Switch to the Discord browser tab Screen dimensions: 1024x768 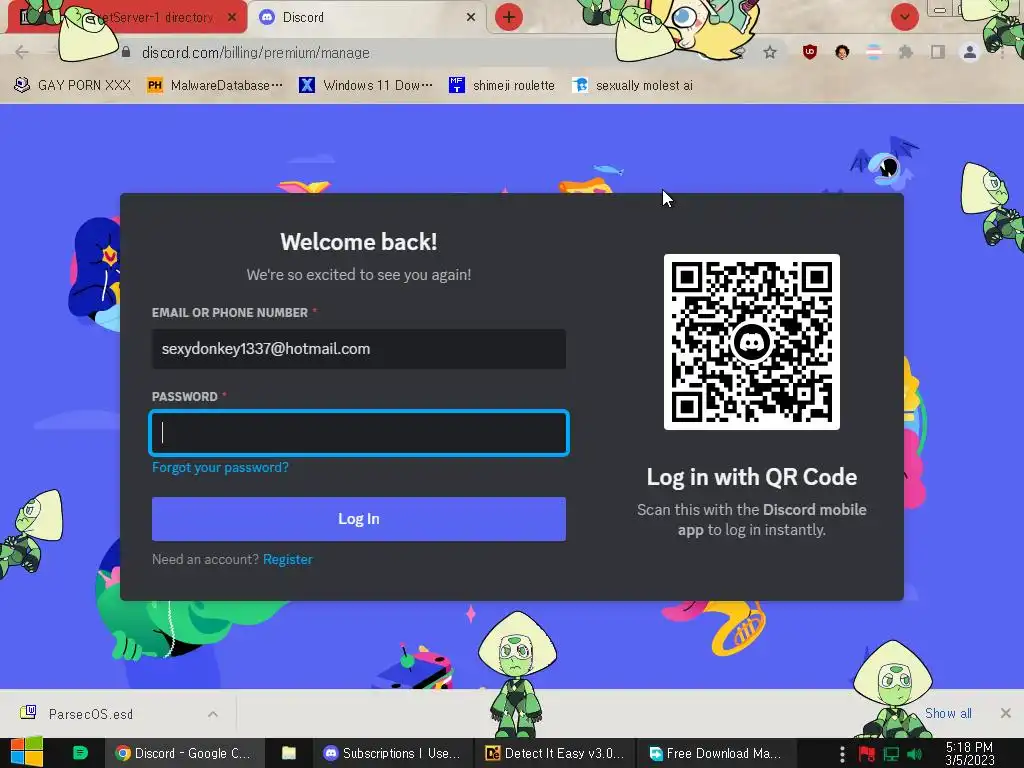tap(367, 17)
